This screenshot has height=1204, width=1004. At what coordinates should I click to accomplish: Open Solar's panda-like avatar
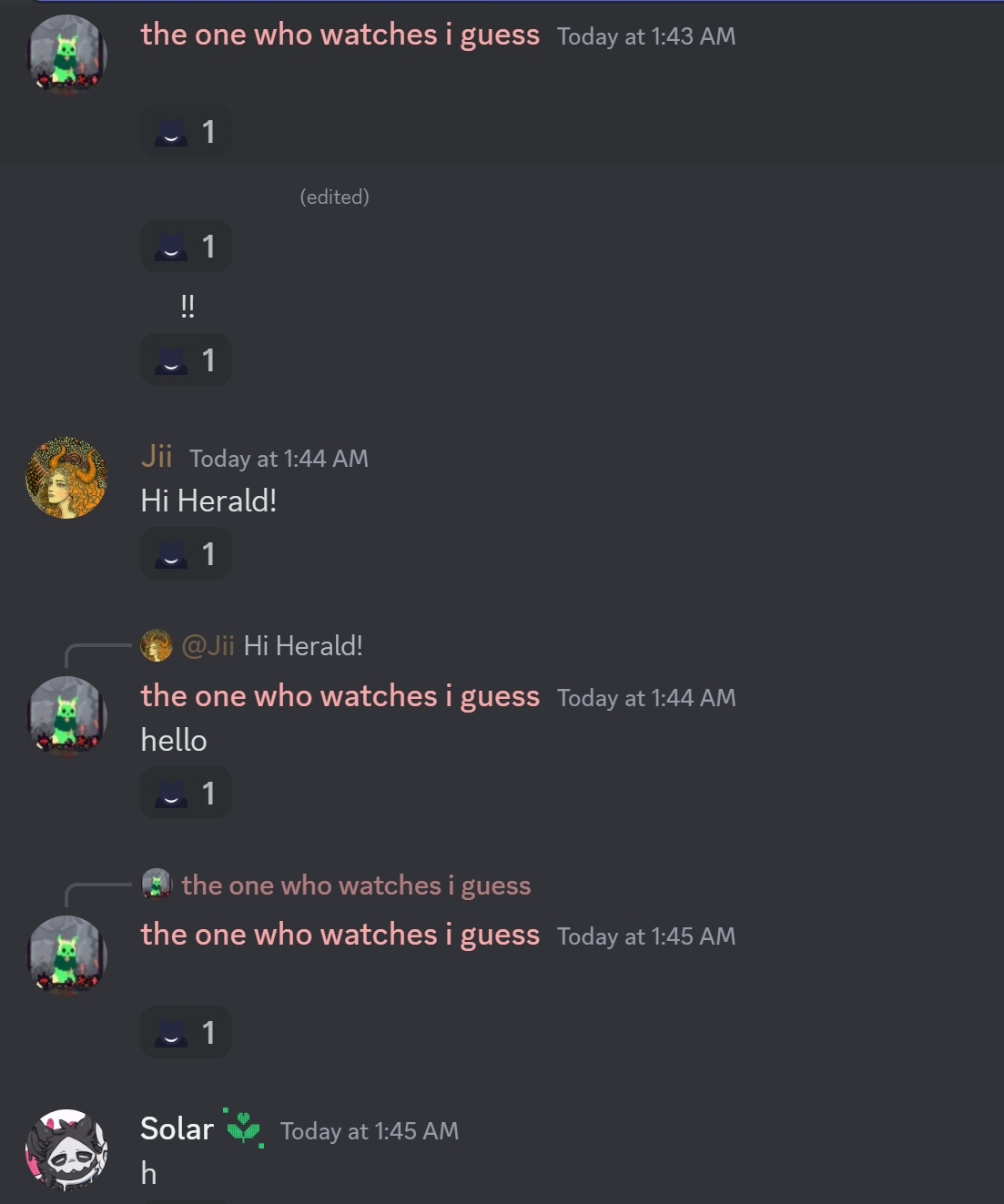(x=66, y=1150)
